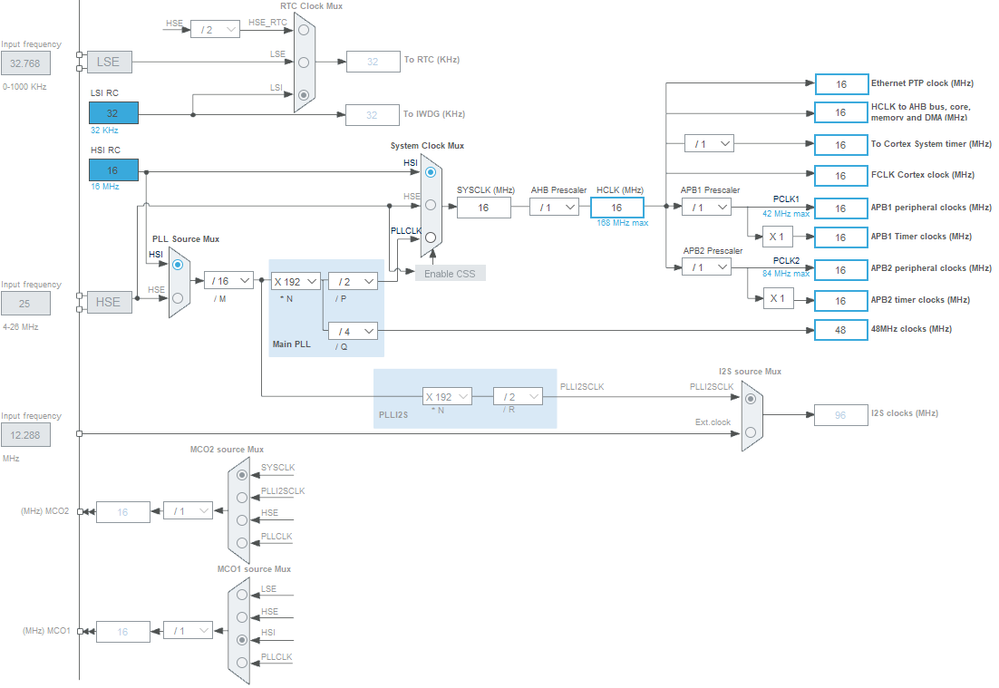
Task: Select HSE_RTC in RTC Clock Mux
Action: coord(304,30)
